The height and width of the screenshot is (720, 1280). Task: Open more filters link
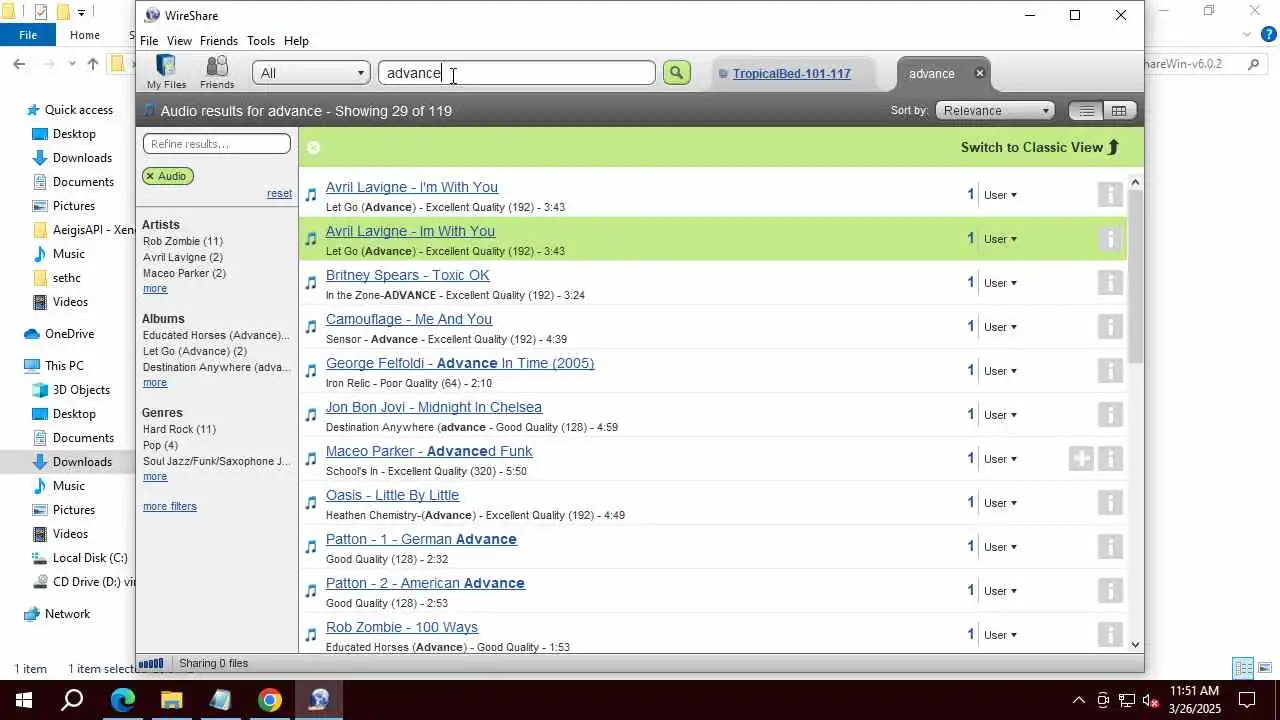click(x=170, y=507)
